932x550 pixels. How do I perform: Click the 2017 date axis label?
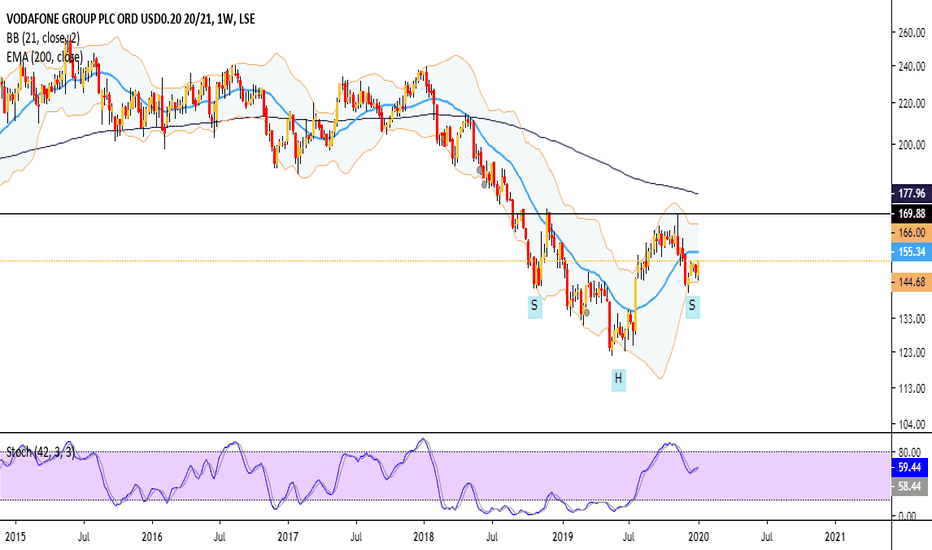(288, 537)
